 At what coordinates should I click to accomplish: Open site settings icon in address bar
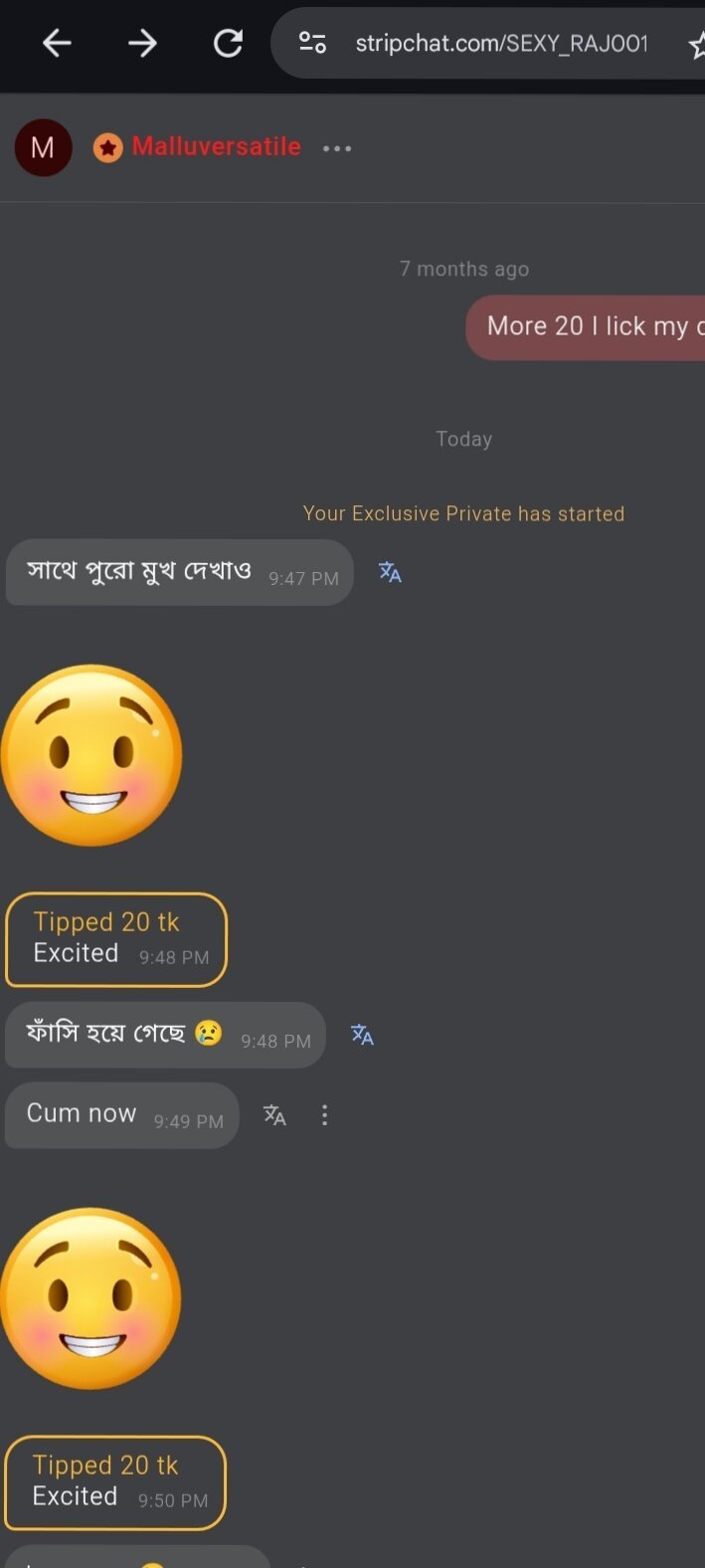click(312, 43)
